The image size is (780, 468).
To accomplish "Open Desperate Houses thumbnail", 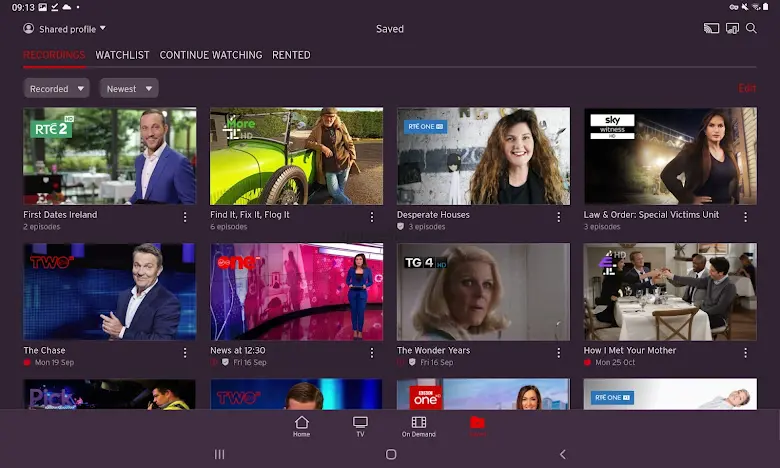I will [484, 156].
